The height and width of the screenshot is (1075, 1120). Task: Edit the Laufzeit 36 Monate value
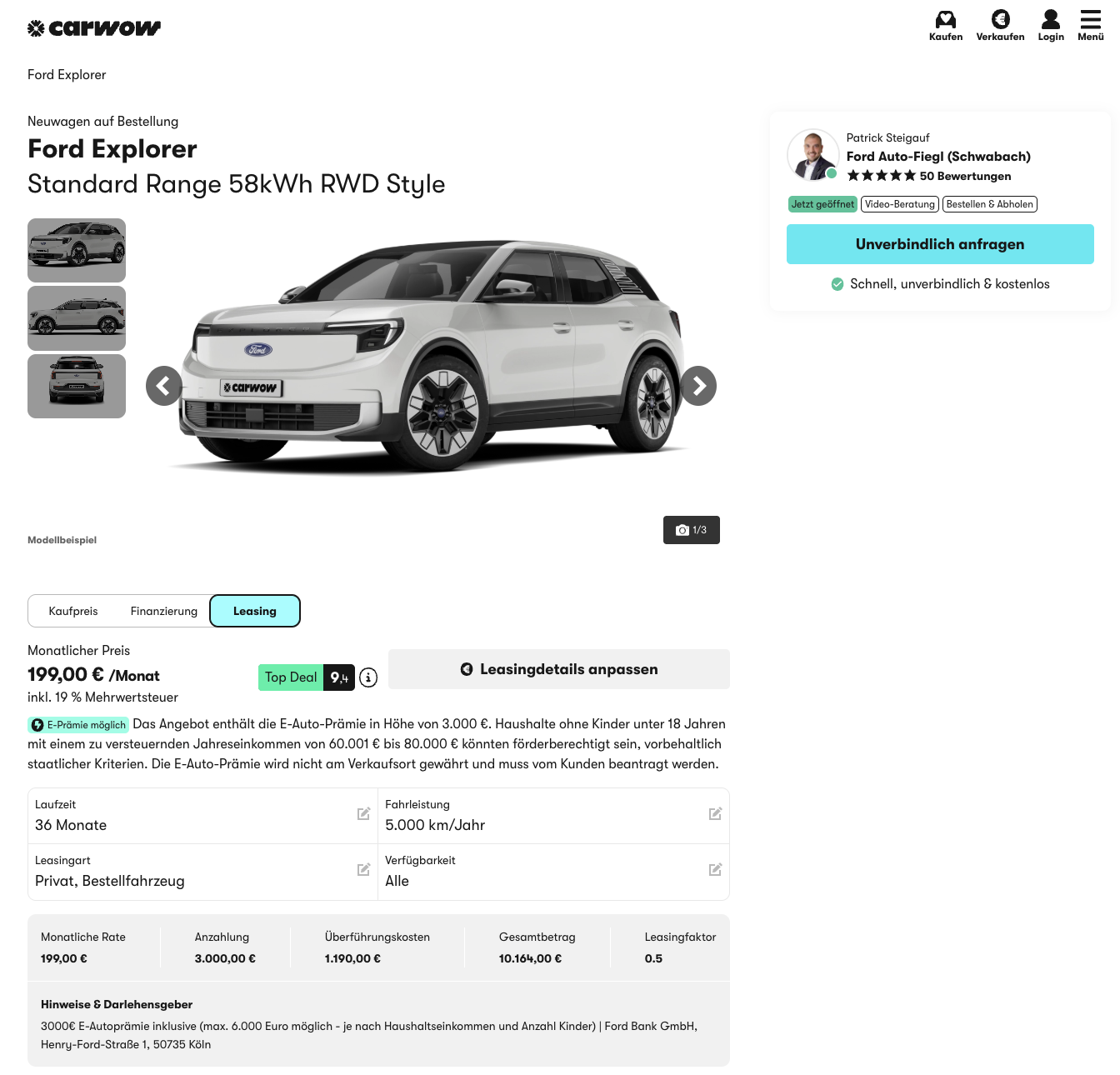[x=363, y=814]
